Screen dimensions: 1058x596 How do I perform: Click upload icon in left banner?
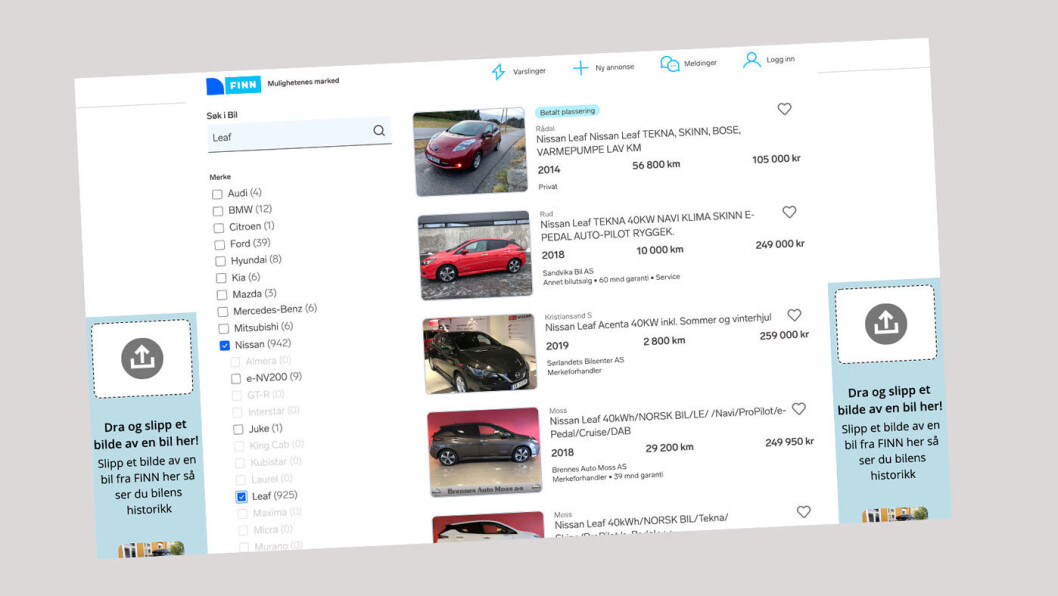point(142,358)
